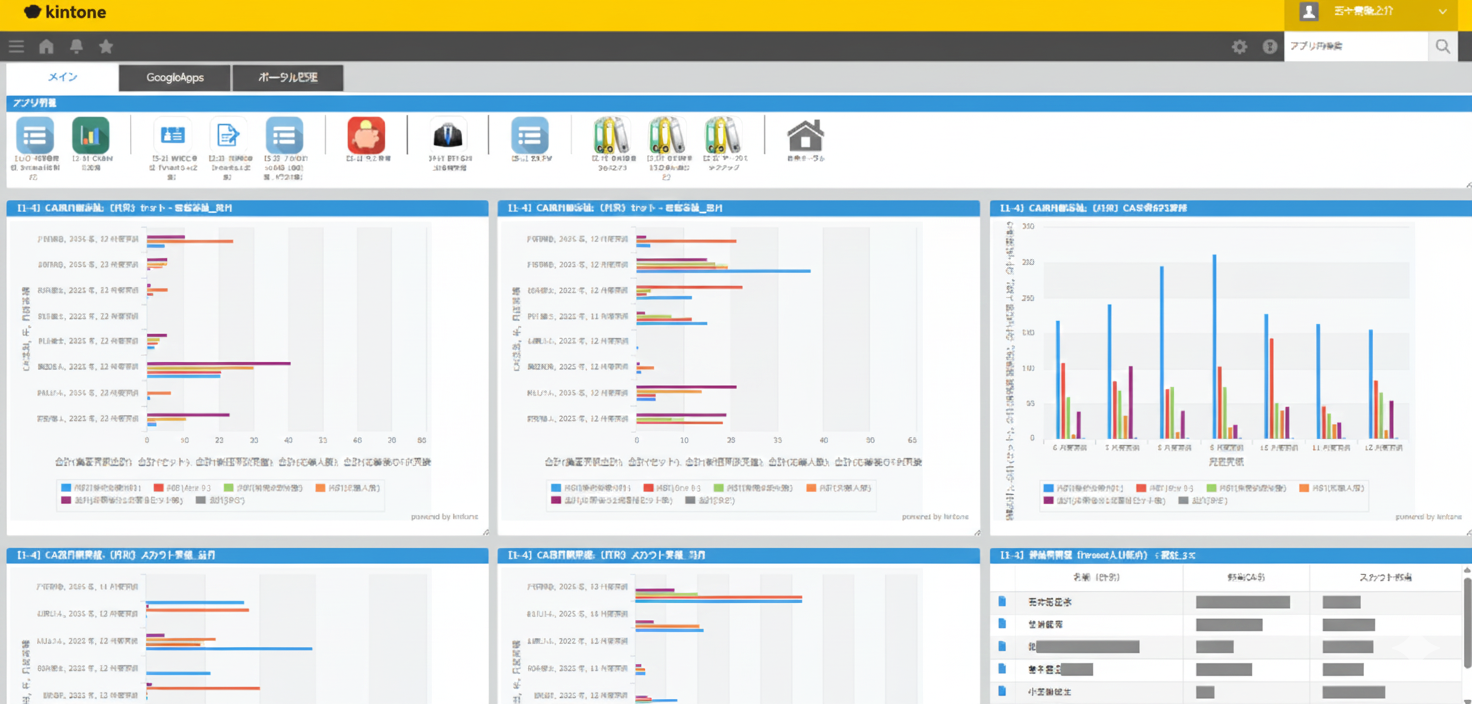1472x704 pixels.
Task: Launch the green bar chart app icon
Action: coord(91,136)
